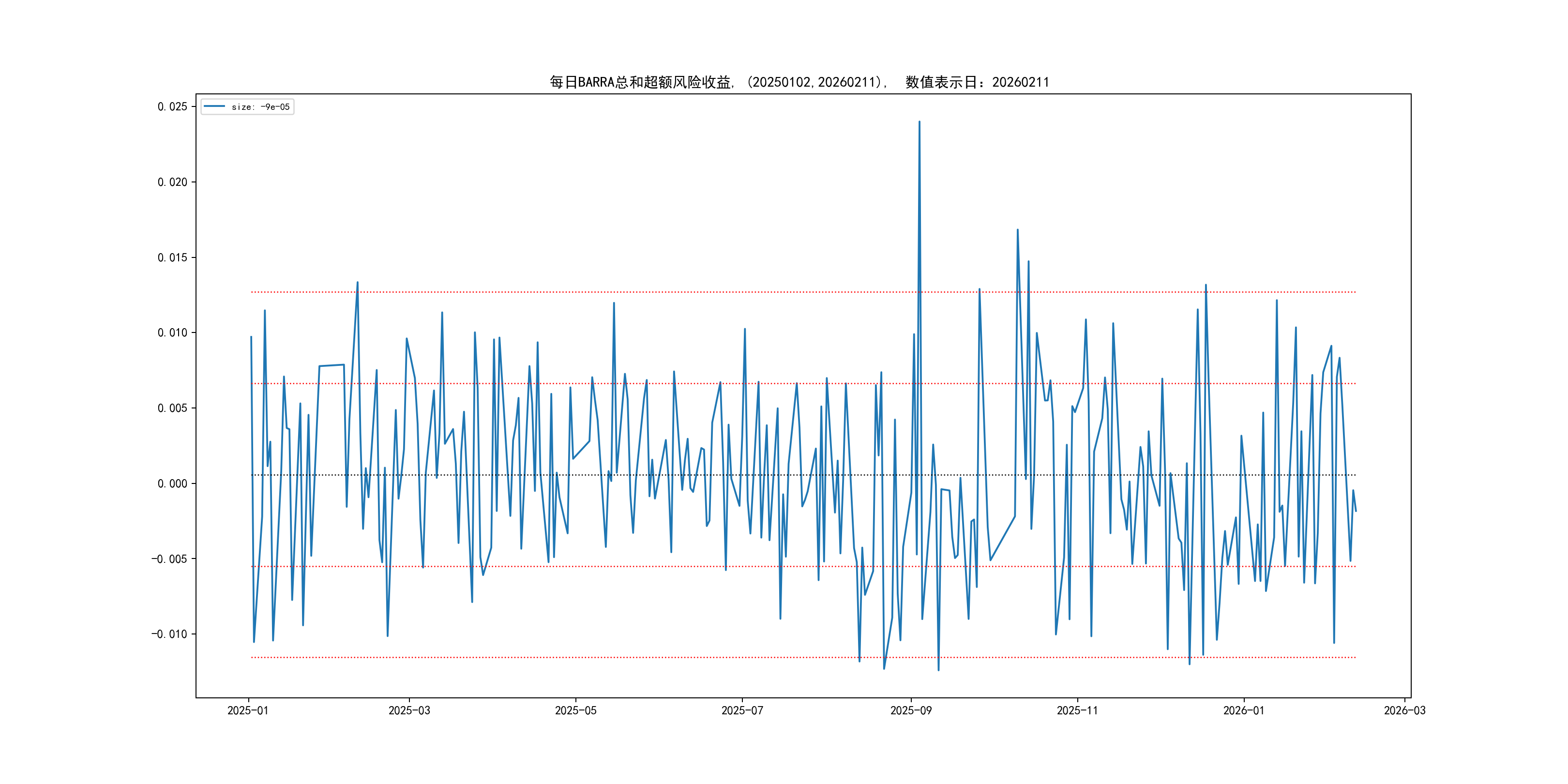The width and height of the screenshot is (1568, 784).
Task: Click the 2025-03 x-axis tick label
Action: click(x=409, y=710)
